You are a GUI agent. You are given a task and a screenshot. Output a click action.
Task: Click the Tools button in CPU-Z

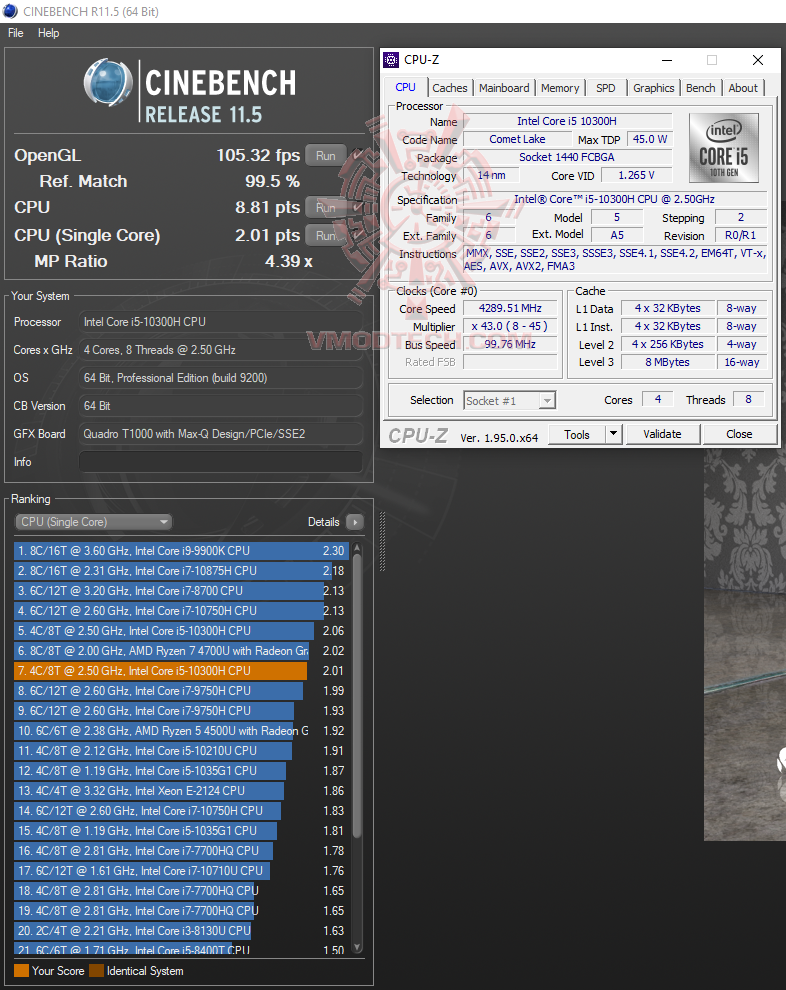[577, 434]
